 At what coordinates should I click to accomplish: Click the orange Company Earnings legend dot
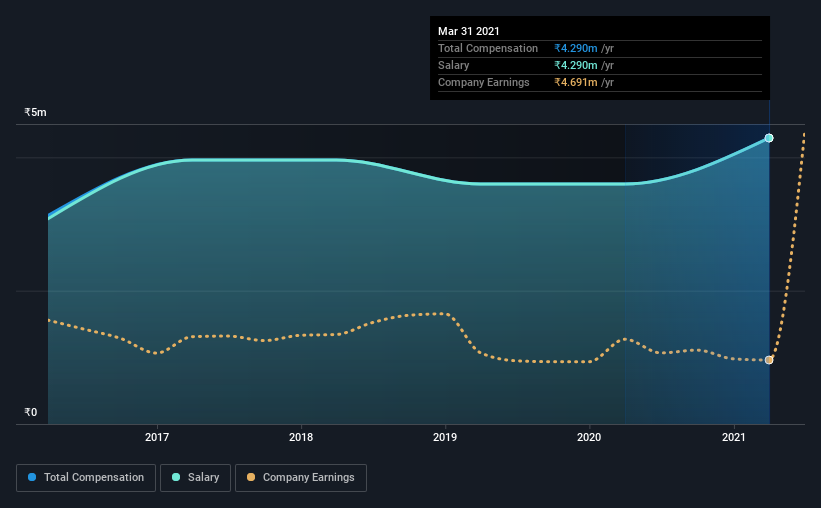click(x=251, y=477)
